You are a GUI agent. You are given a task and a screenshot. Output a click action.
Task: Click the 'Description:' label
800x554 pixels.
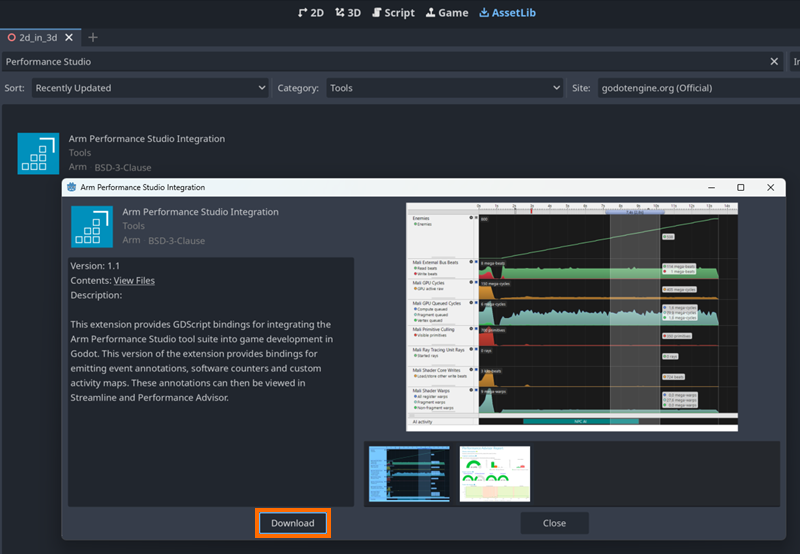(x=96, y=295)
